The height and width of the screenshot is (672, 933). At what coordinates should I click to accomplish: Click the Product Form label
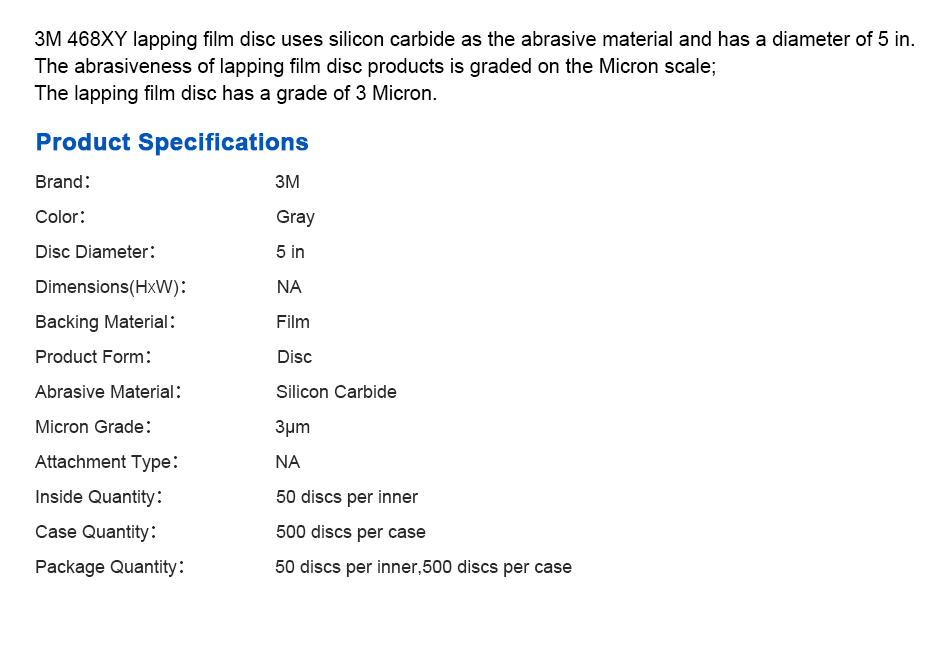coord(93,357)
